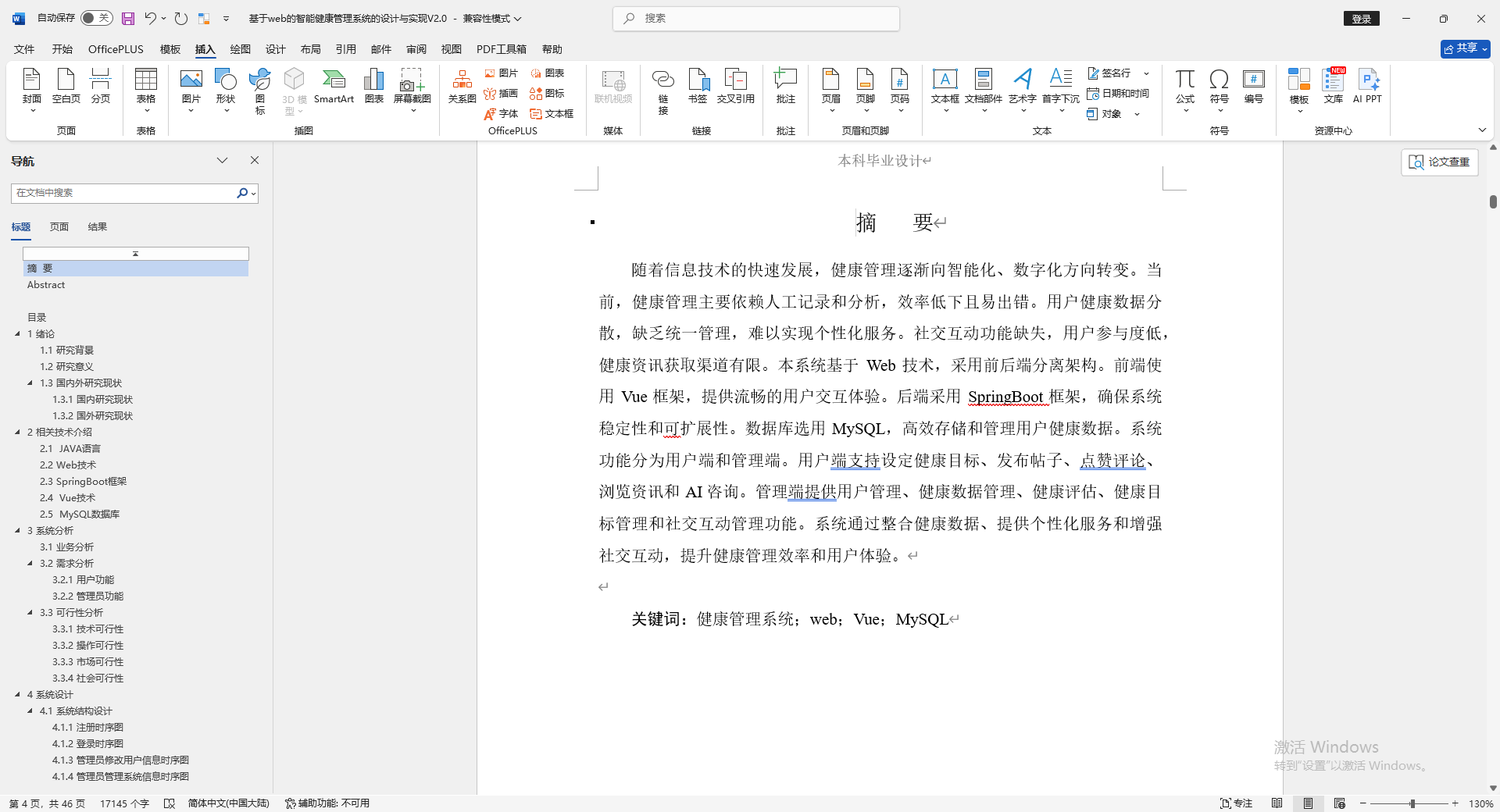Image resolution: width=1500 pixels, height=812 pixels.
Task: Collapse the '1 绪论' heading in navigation
Action: pos(17,333)
